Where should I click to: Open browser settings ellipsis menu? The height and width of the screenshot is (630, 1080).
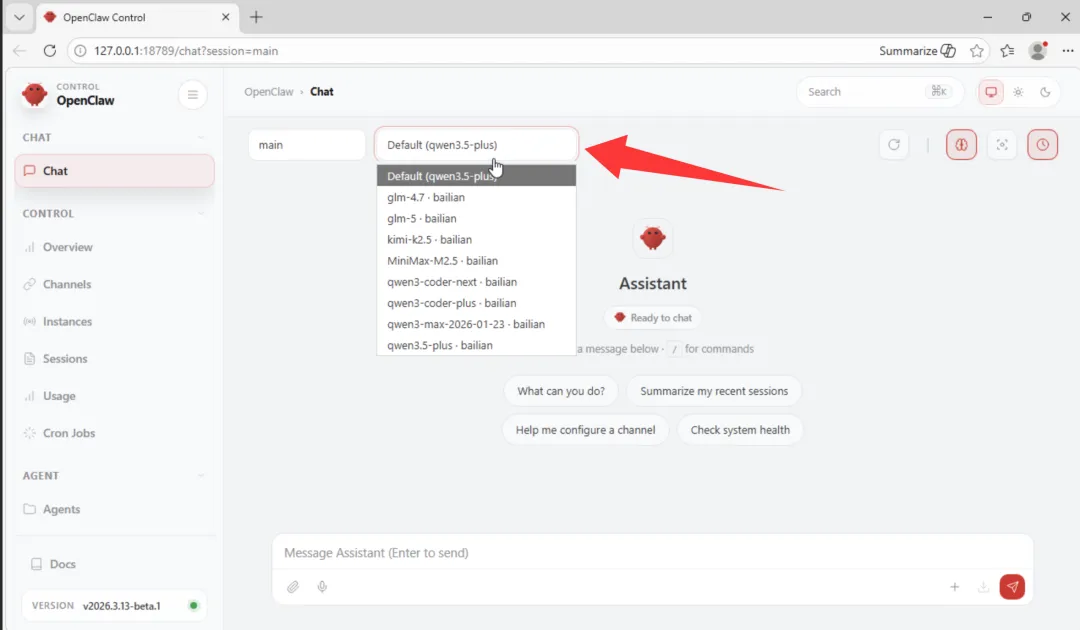[1068, 50]
